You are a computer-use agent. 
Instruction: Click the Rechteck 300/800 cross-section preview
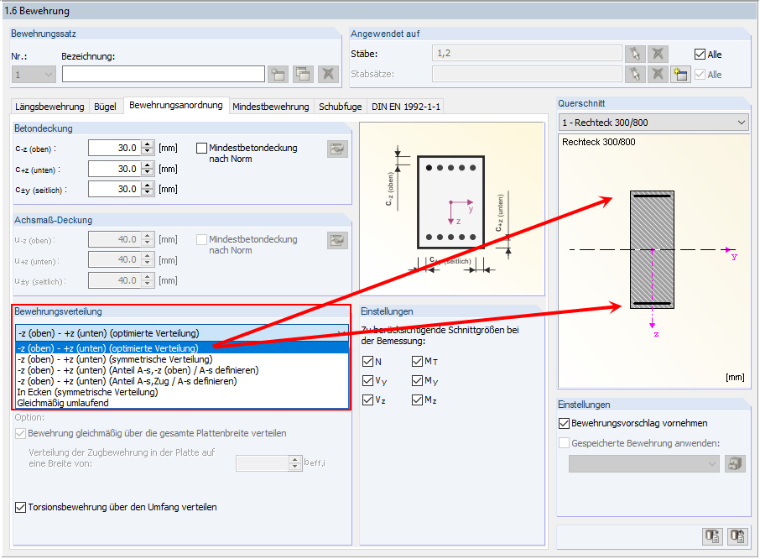point(653,261)
